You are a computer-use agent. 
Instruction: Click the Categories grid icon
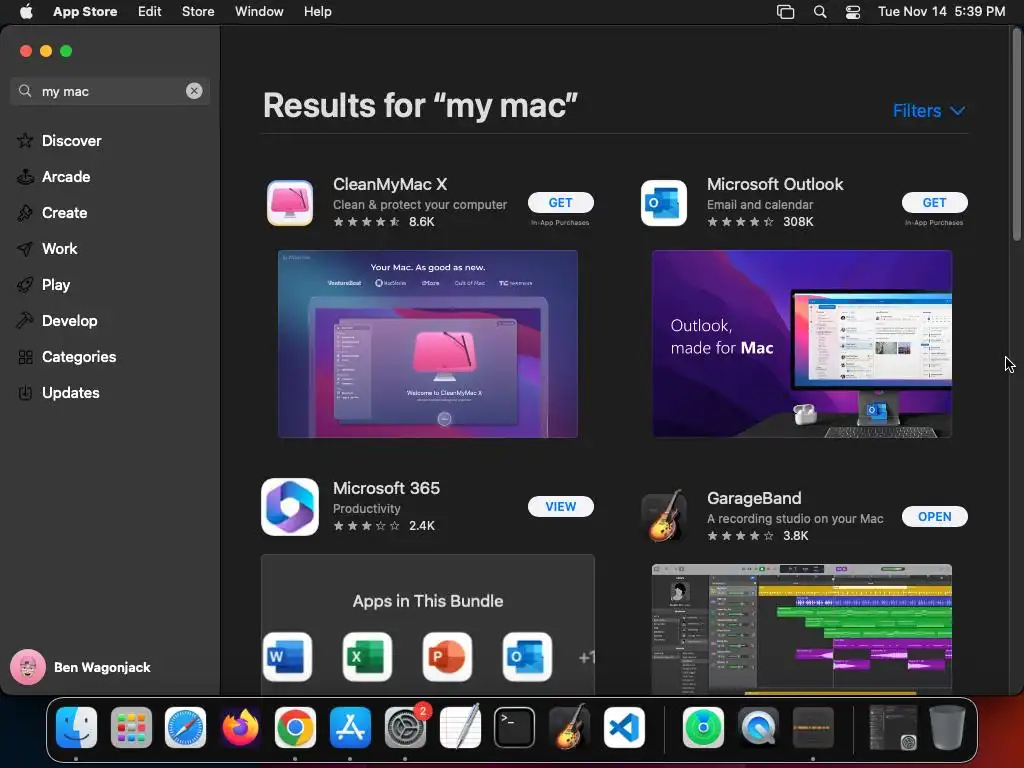pyautogui.click(x=25, y=357)
